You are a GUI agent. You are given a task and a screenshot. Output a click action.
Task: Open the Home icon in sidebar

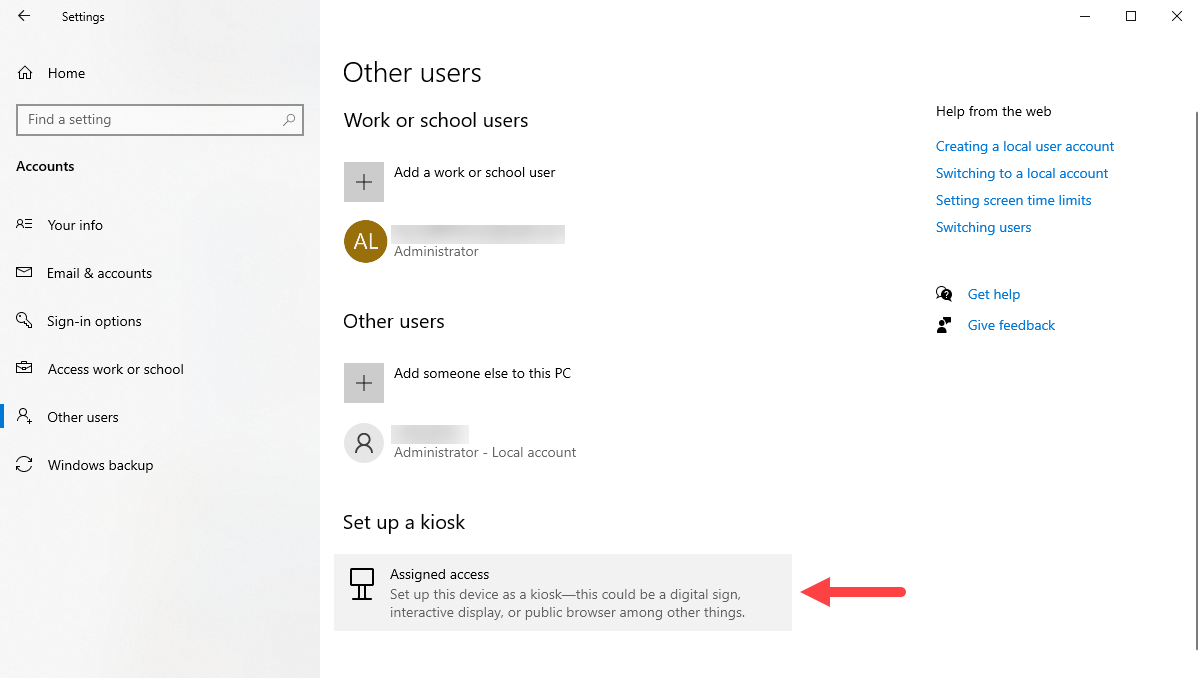pos(25,73)
